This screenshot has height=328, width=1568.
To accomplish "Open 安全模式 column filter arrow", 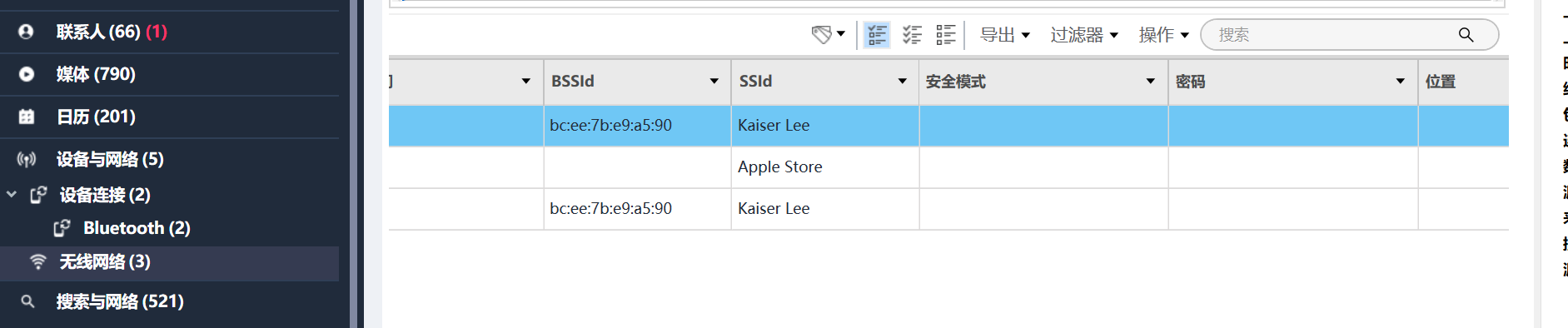I will pos(1151,82).
